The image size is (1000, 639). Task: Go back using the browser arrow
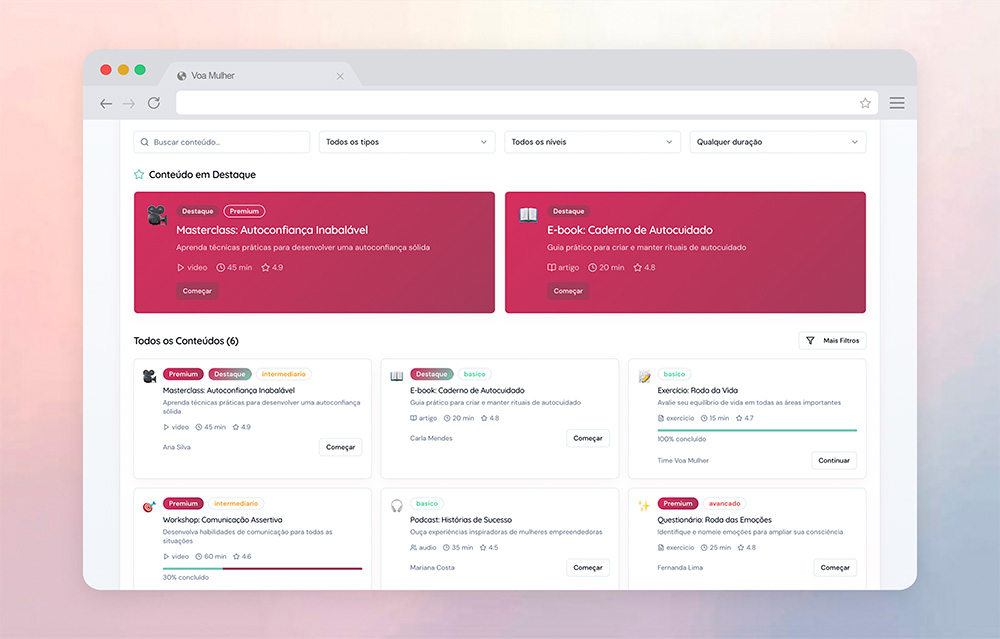click(x=106, y=103)
